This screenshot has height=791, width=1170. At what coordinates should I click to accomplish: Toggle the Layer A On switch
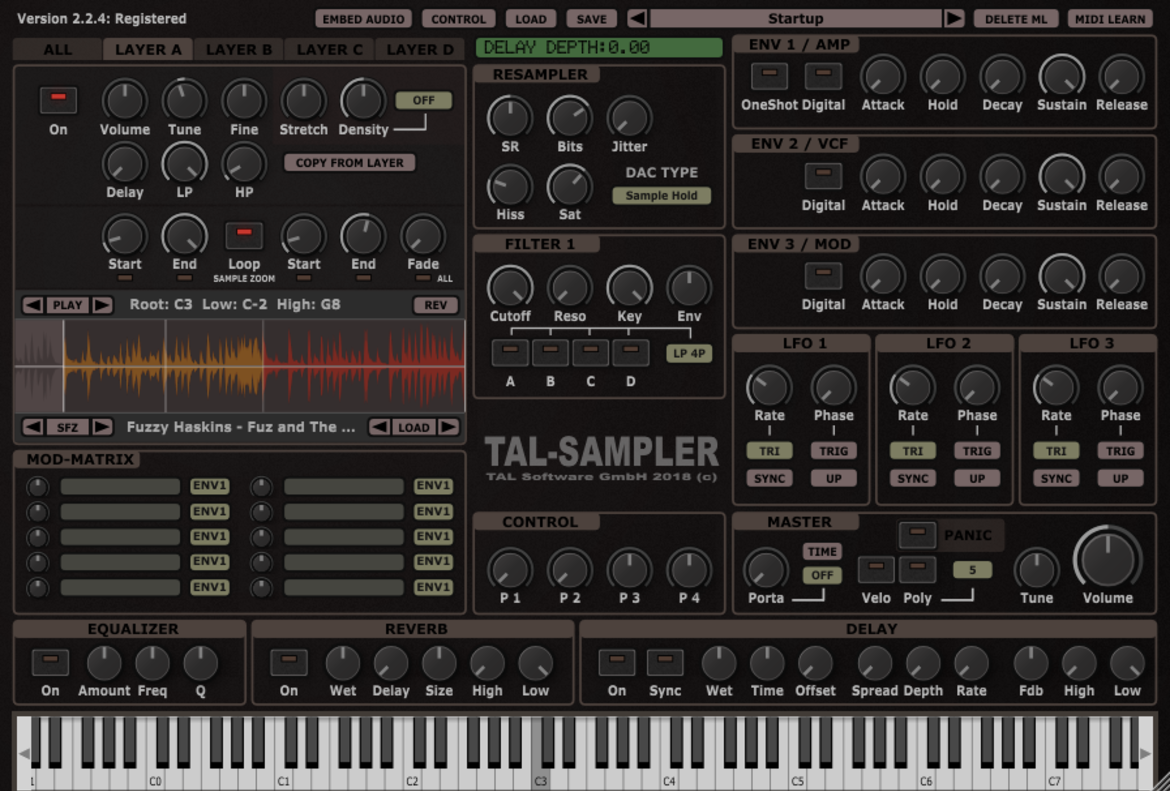(x=58, y=100)
